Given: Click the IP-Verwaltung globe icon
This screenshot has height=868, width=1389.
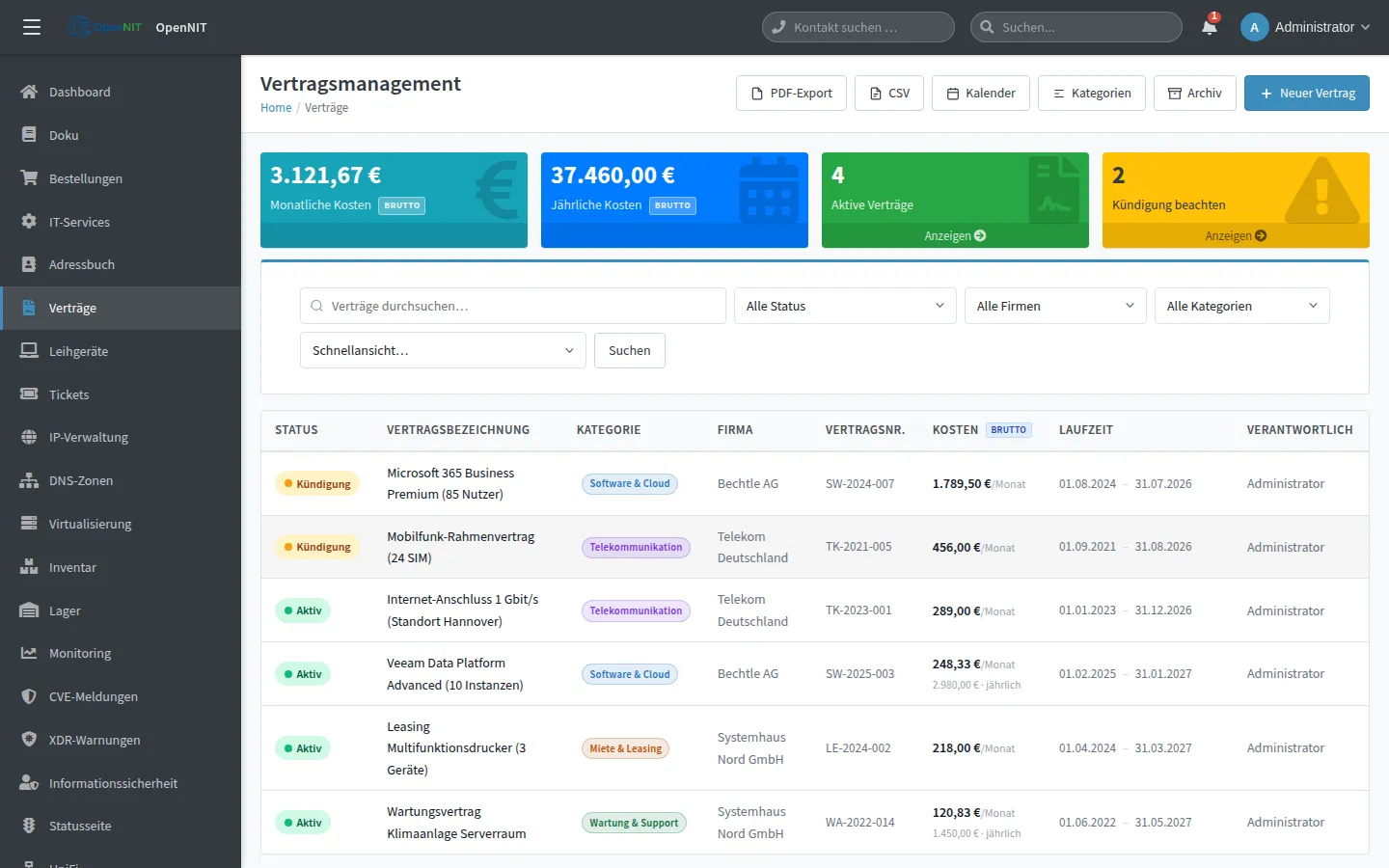Looking at the screenshot, I should click(29, 437).
